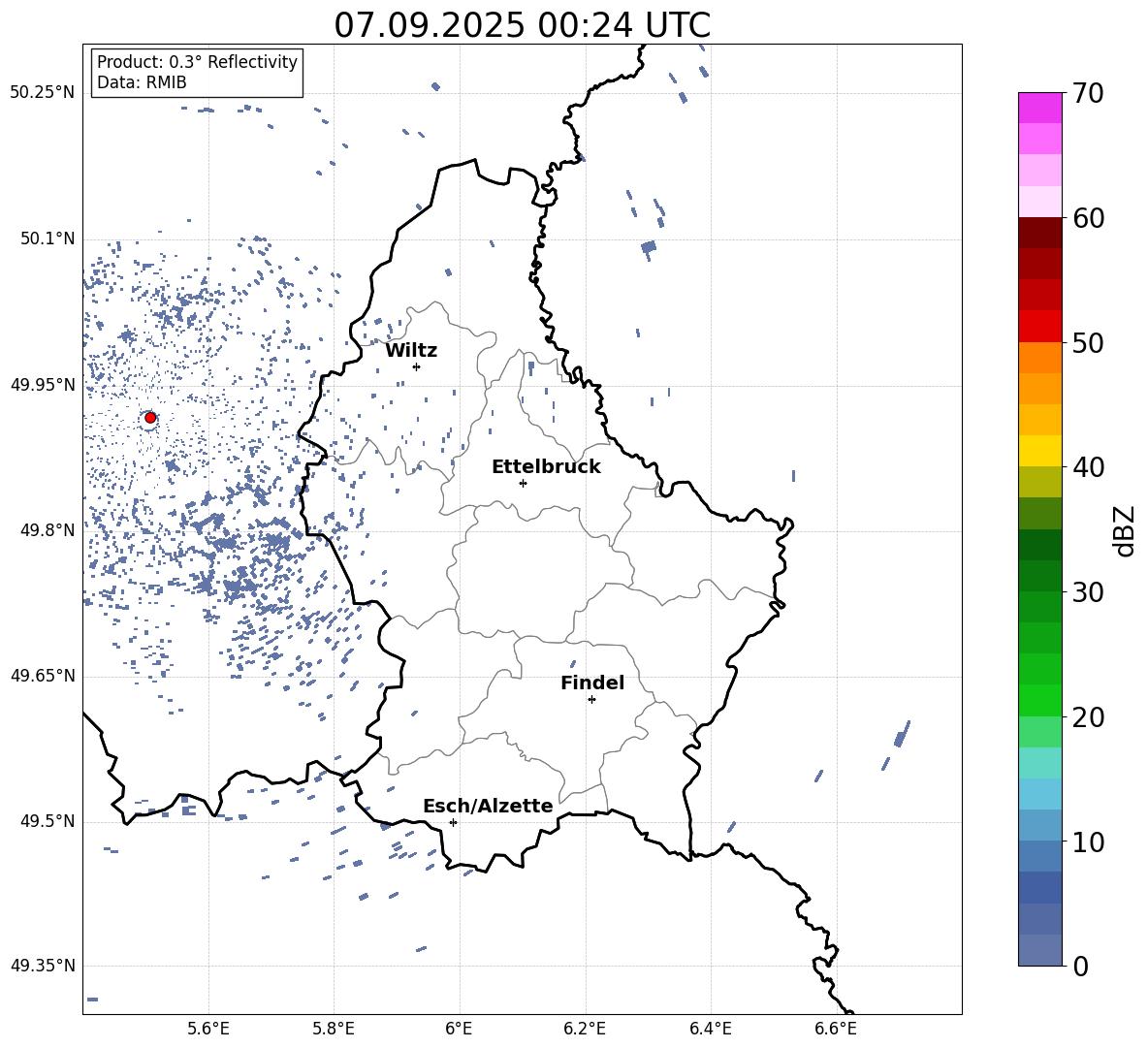Click the 49.5°N latitude label

coord(47,821)
